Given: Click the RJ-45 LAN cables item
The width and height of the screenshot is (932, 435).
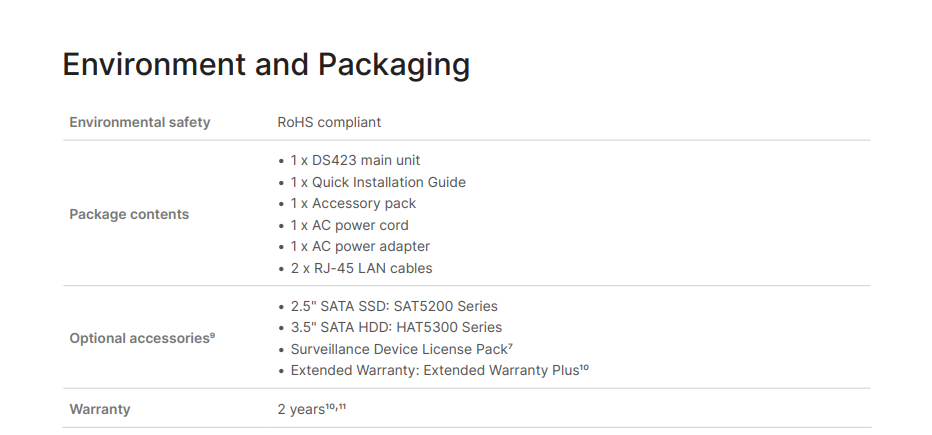Looking at the screenshot, I should click(361, 268).
